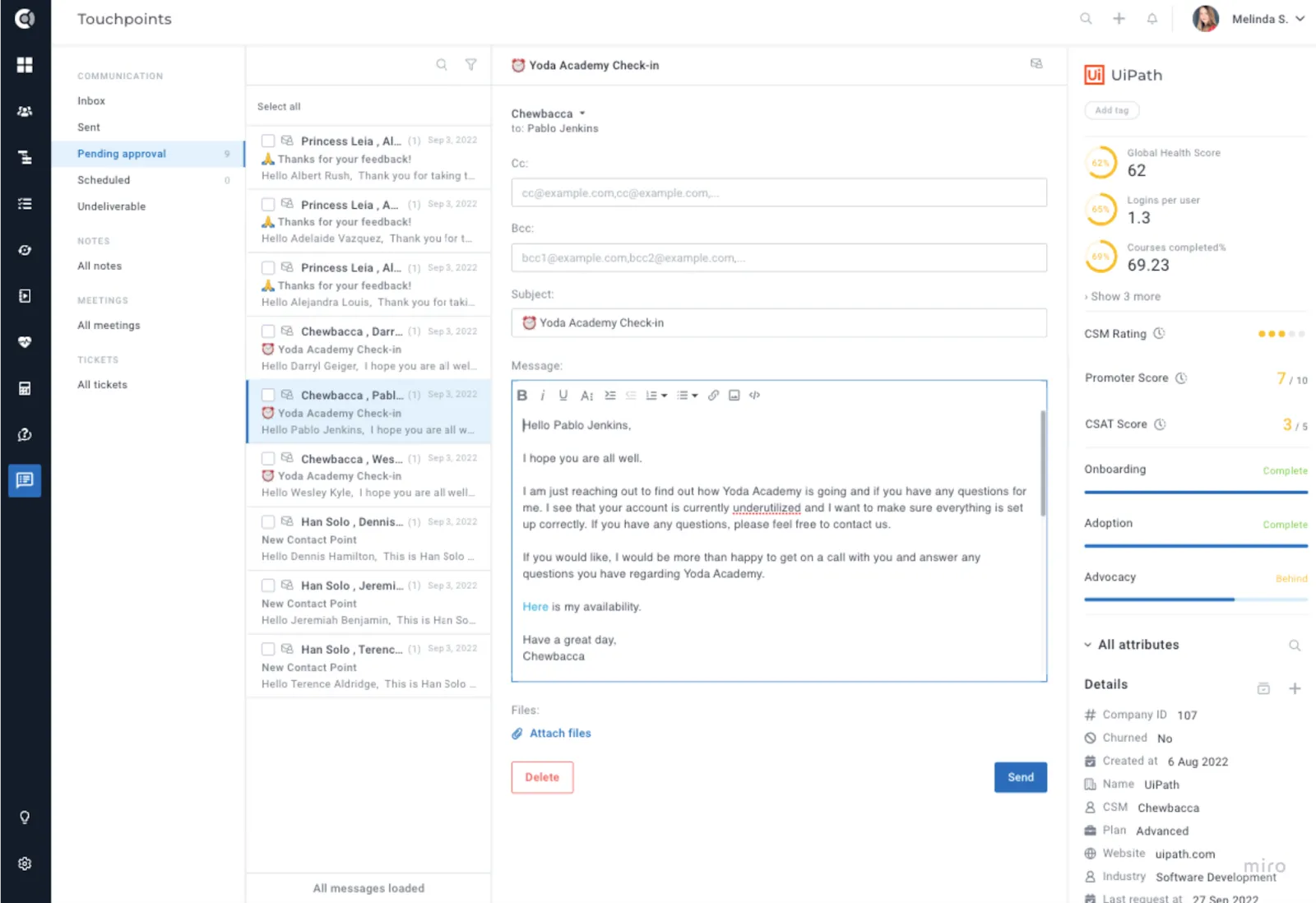Screen dimensions: 1316x903
Task: Click the archive icon beside Details
Action: tap(1263, 688)
